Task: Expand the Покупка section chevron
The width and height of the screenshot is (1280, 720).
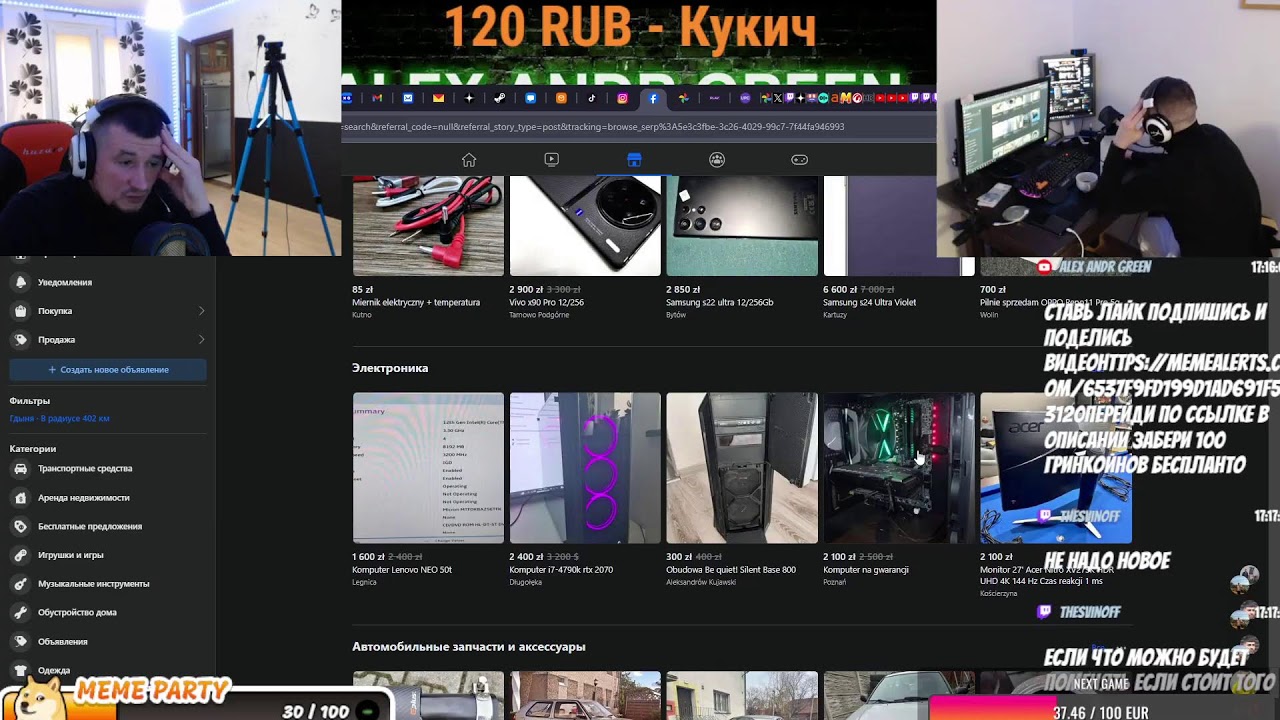Action: (x=201, y=311)
